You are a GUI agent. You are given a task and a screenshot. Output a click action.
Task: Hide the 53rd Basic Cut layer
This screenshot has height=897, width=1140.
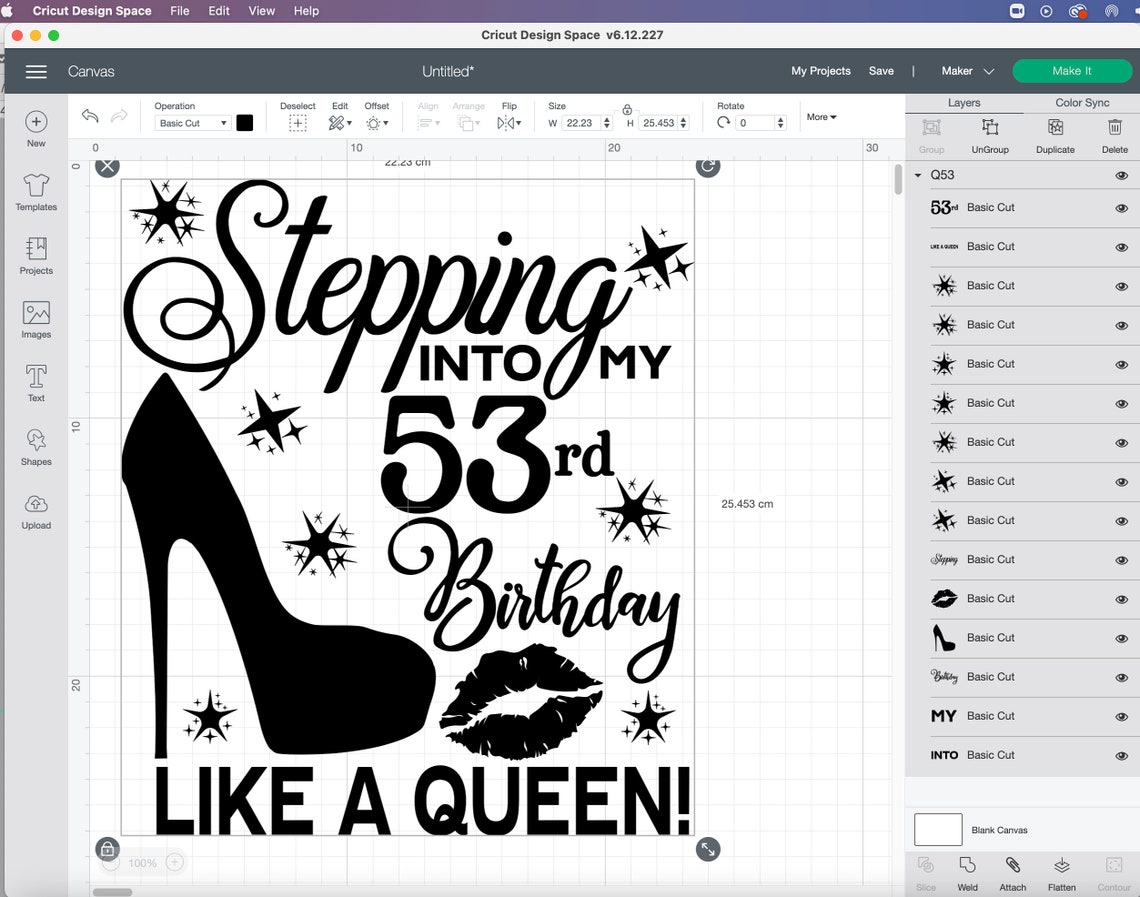(x=1121, y=208)
